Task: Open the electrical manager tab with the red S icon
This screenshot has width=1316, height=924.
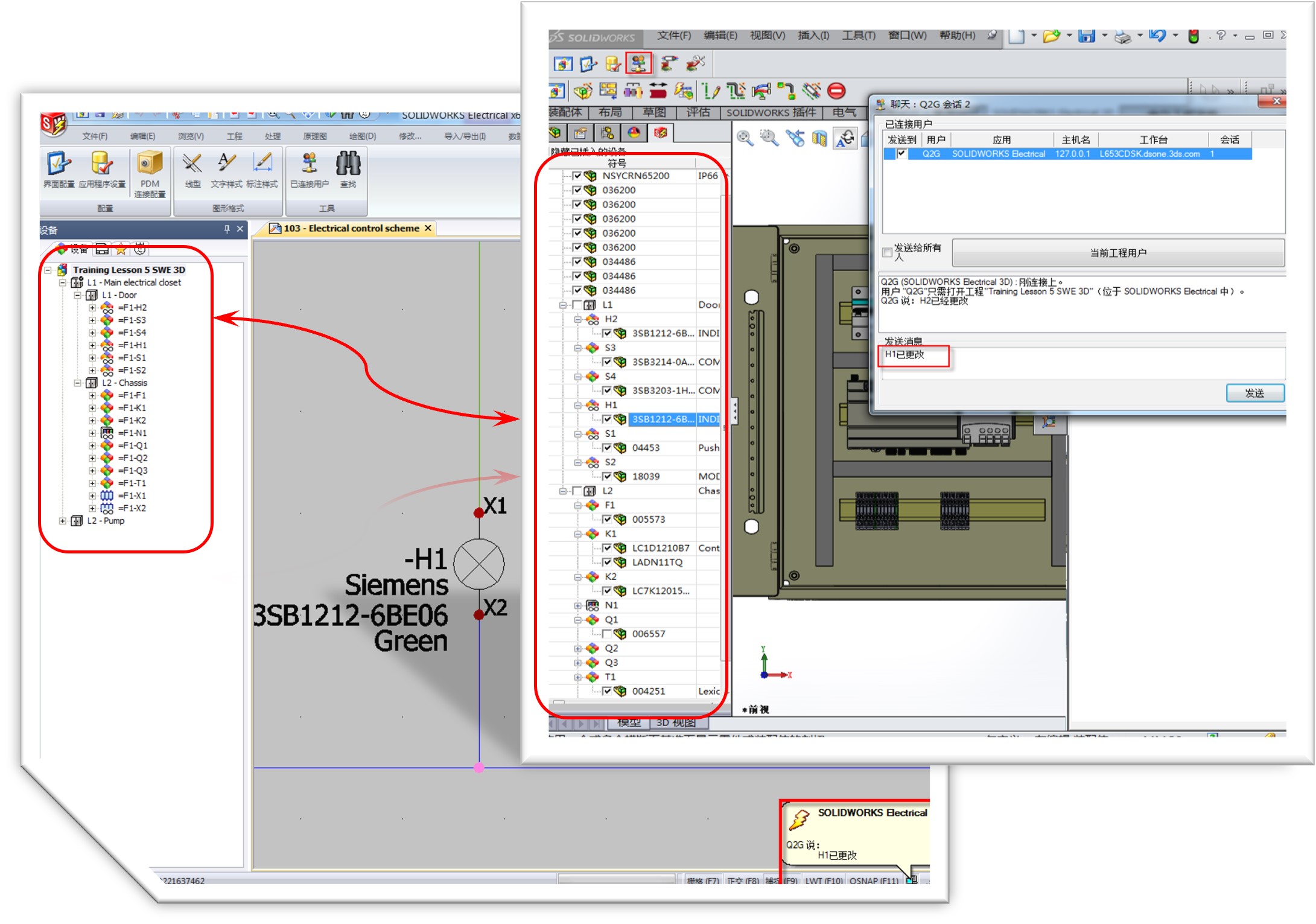Action: pos(661,132)
